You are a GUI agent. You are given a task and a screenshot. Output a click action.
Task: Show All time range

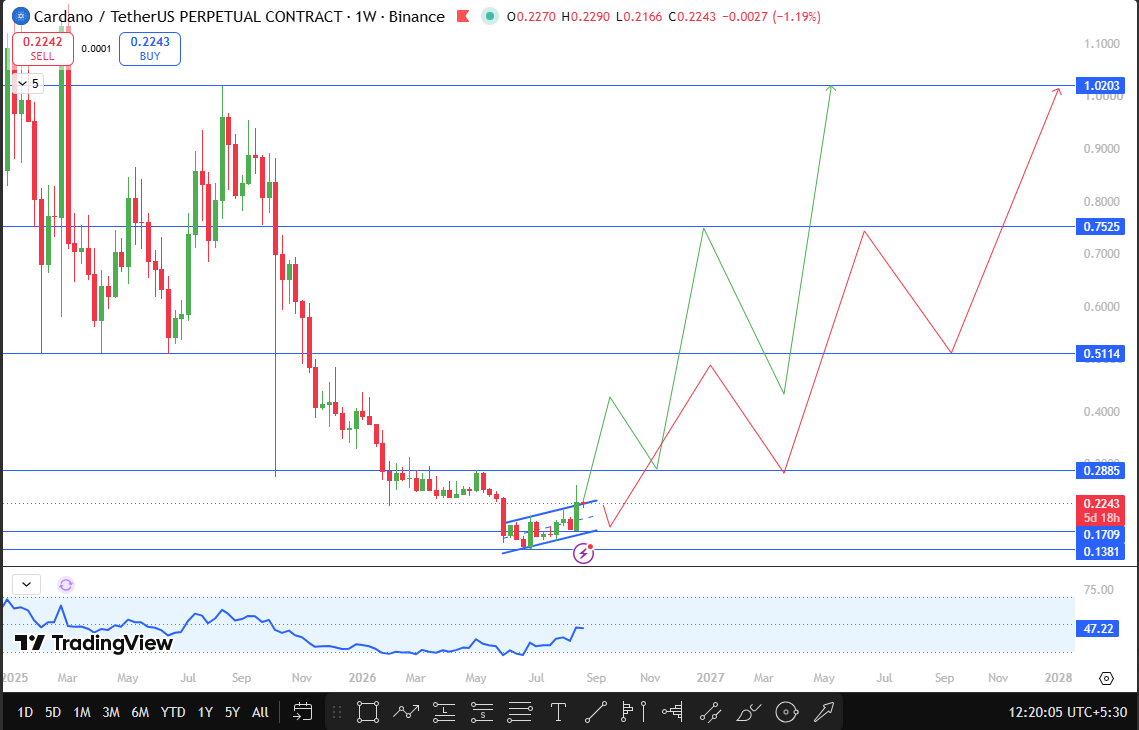pyautogui.click(x=260, y=713)
